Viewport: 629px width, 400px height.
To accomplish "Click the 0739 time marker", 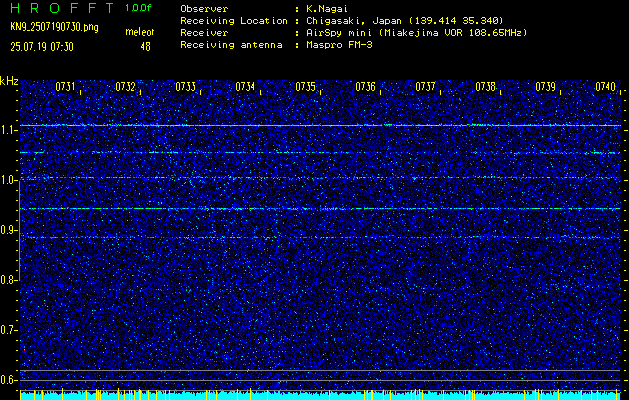I will click(x=546, y=87).
